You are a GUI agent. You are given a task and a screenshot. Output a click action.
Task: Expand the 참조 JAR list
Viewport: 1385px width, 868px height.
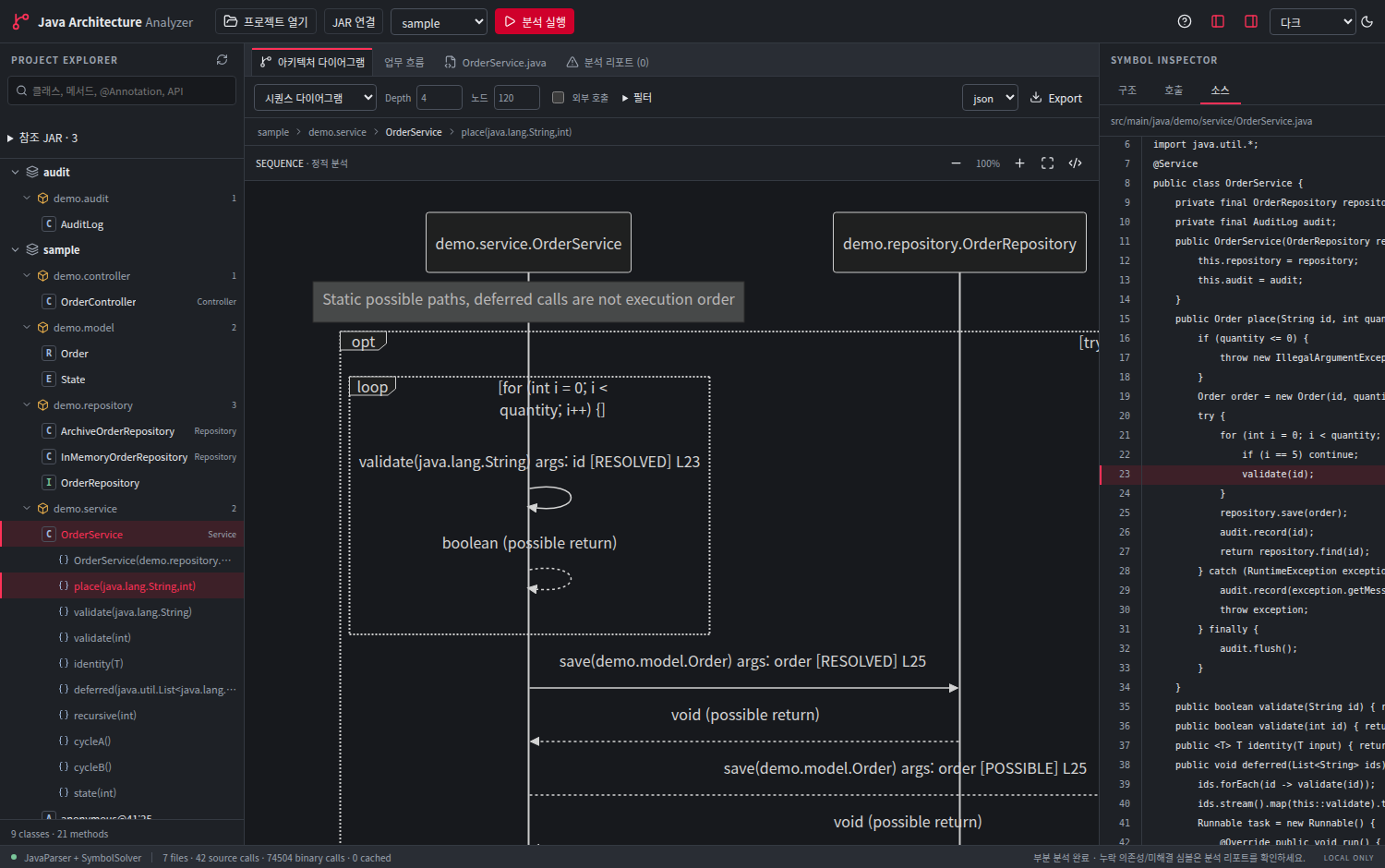pyautogui.click(x=42, y=138)
